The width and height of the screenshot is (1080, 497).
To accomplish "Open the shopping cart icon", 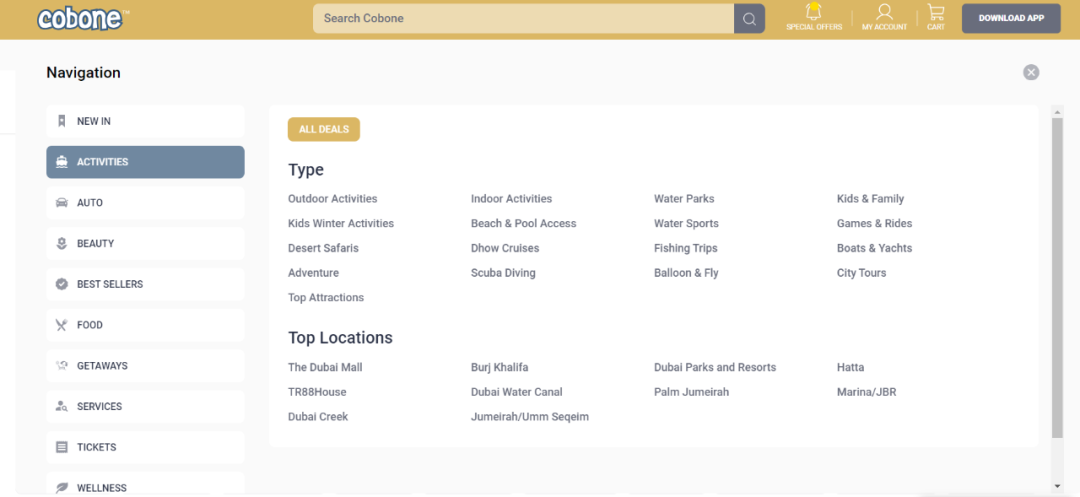I will click(x=935, y=13).
